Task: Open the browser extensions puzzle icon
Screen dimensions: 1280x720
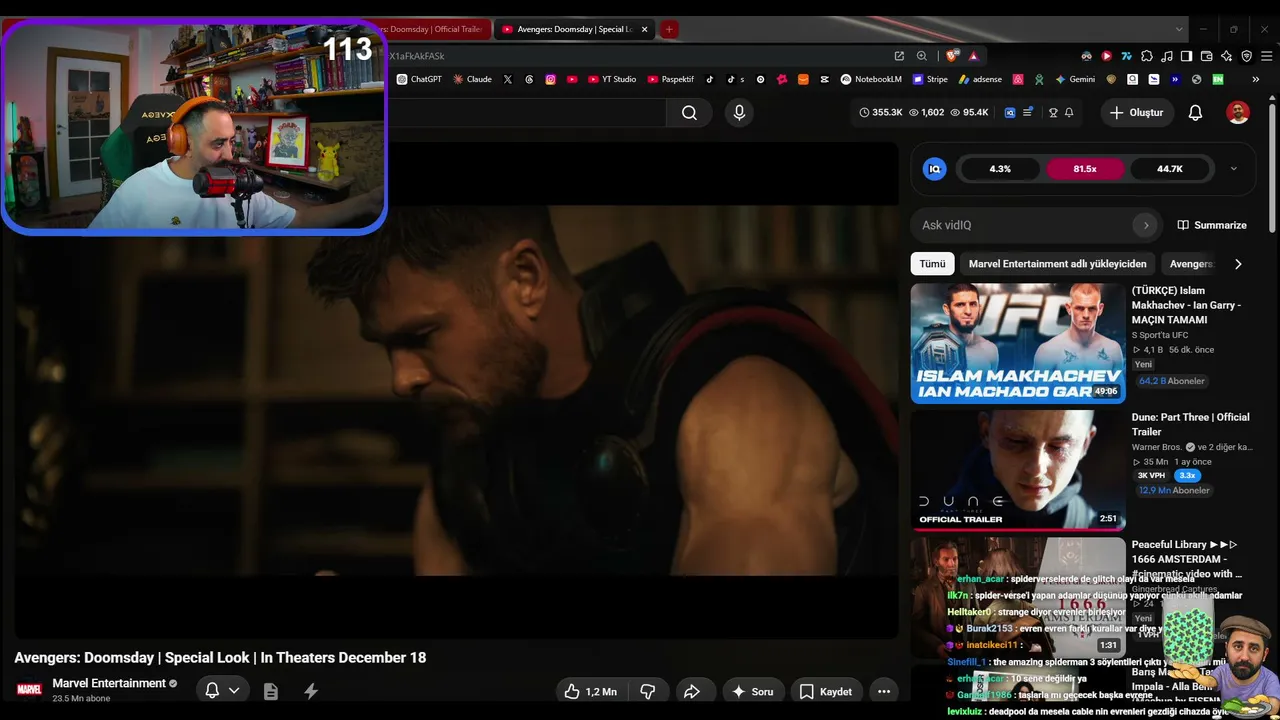Action: pos(1147,56)
